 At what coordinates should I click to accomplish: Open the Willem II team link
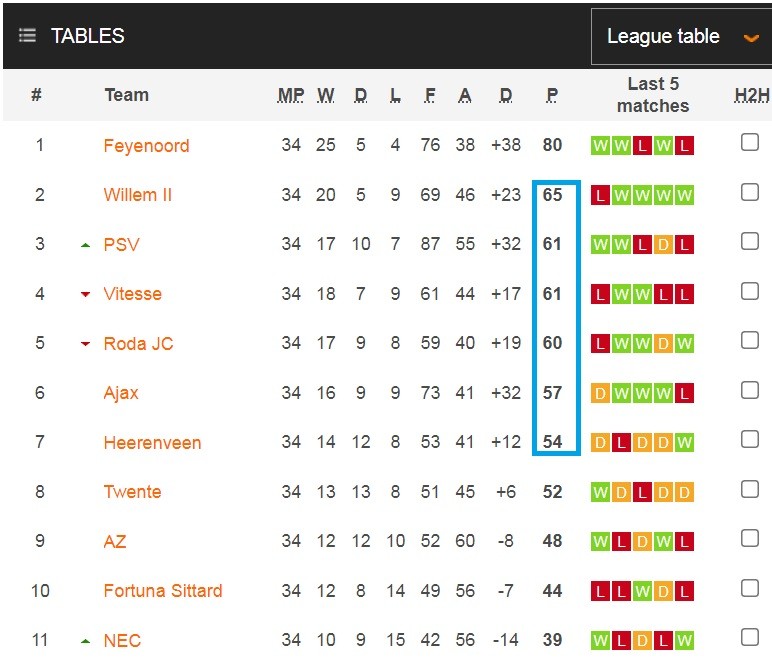click(137, 195)
